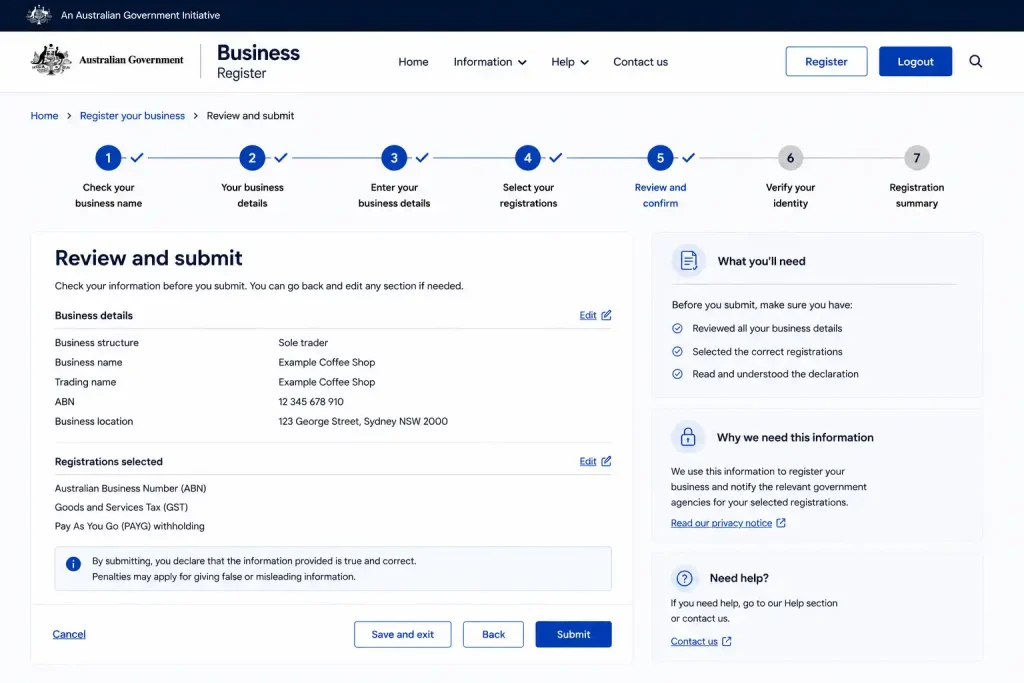Select step 5 Review and confirm circle

click(660, 157)
